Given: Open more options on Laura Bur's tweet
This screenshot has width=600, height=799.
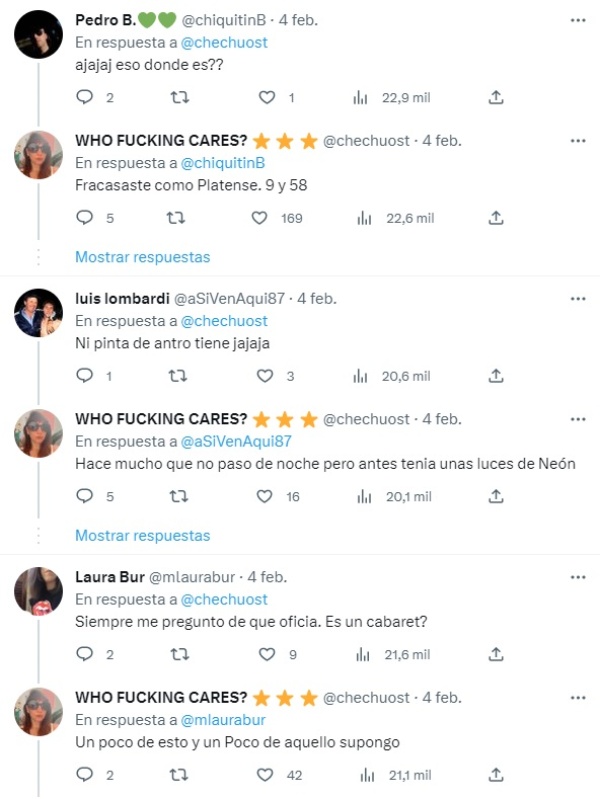Looking at the screenshot, I should [x=578, y=577].
